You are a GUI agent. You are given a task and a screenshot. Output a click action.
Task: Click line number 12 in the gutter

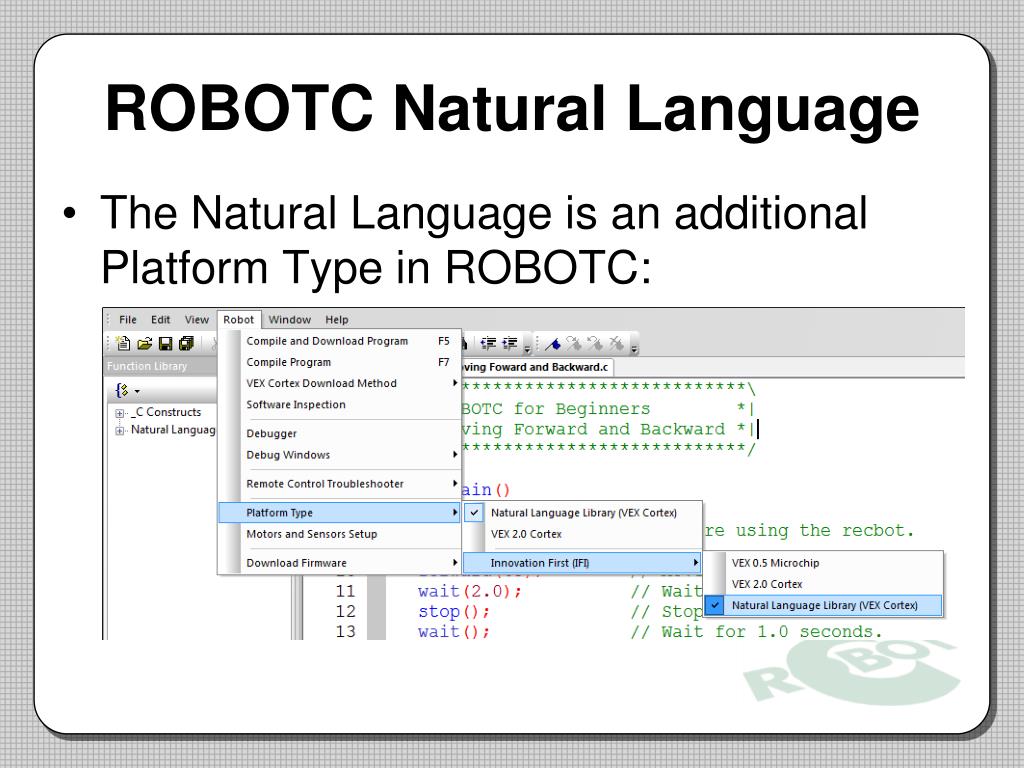tap(345, 612)
